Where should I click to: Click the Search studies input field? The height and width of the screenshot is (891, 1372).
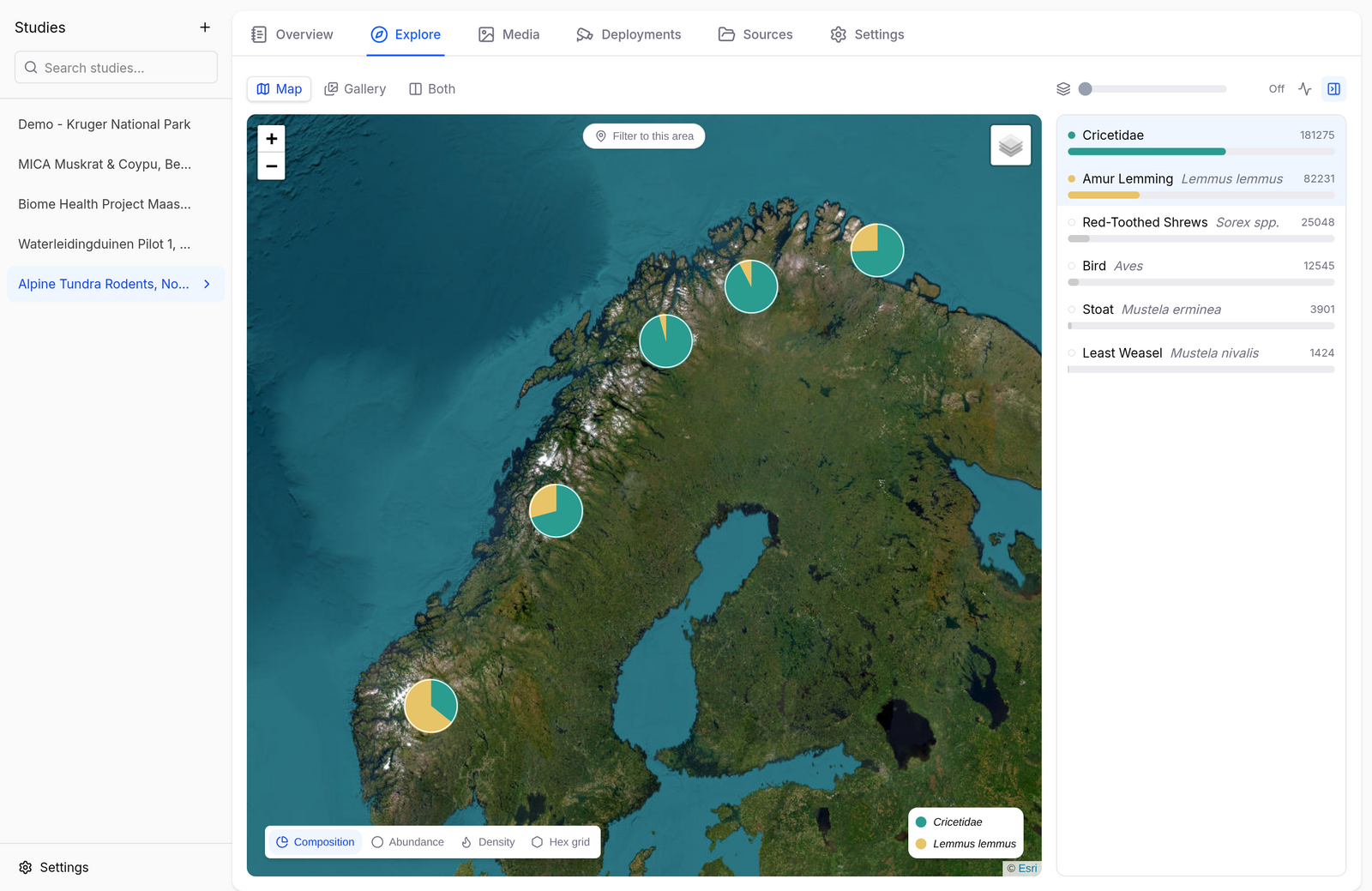[116, 68]
